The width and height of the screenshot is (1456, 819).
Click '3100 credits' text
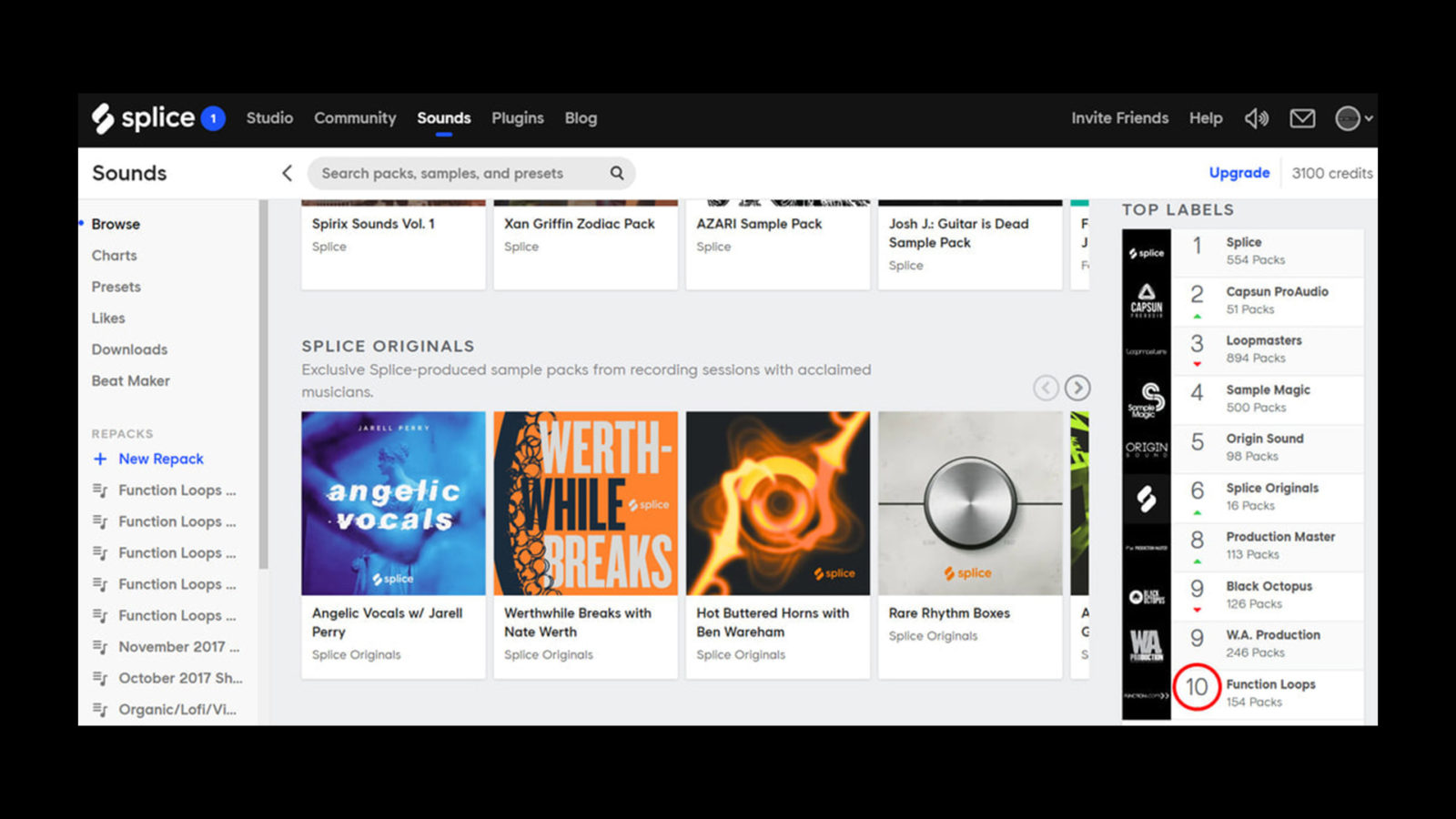[1332, 173]
